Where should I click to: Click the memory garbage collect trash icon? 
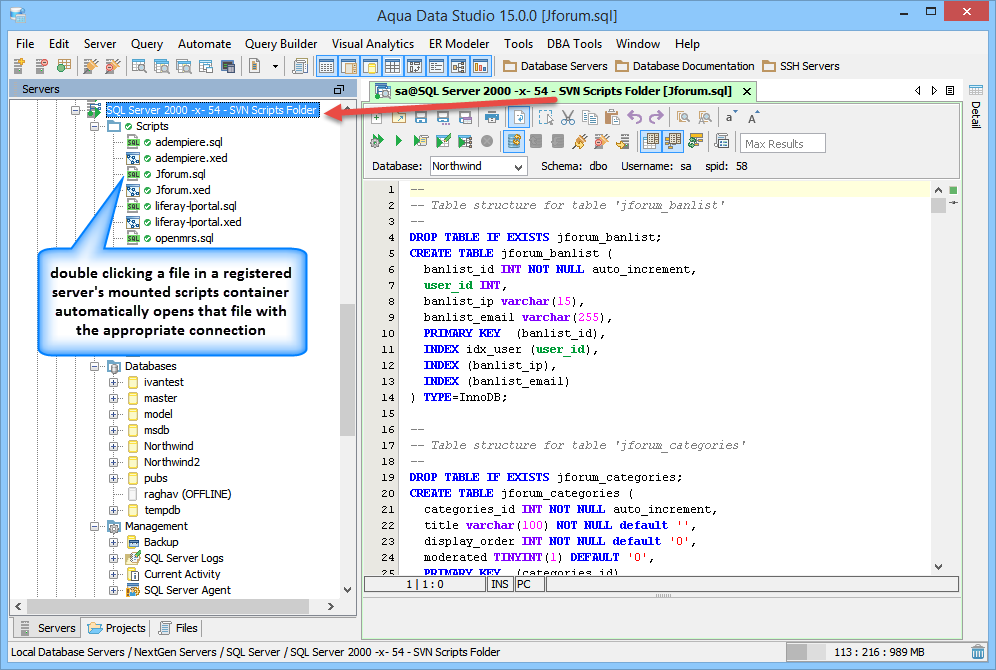click(x=978, y=652)
